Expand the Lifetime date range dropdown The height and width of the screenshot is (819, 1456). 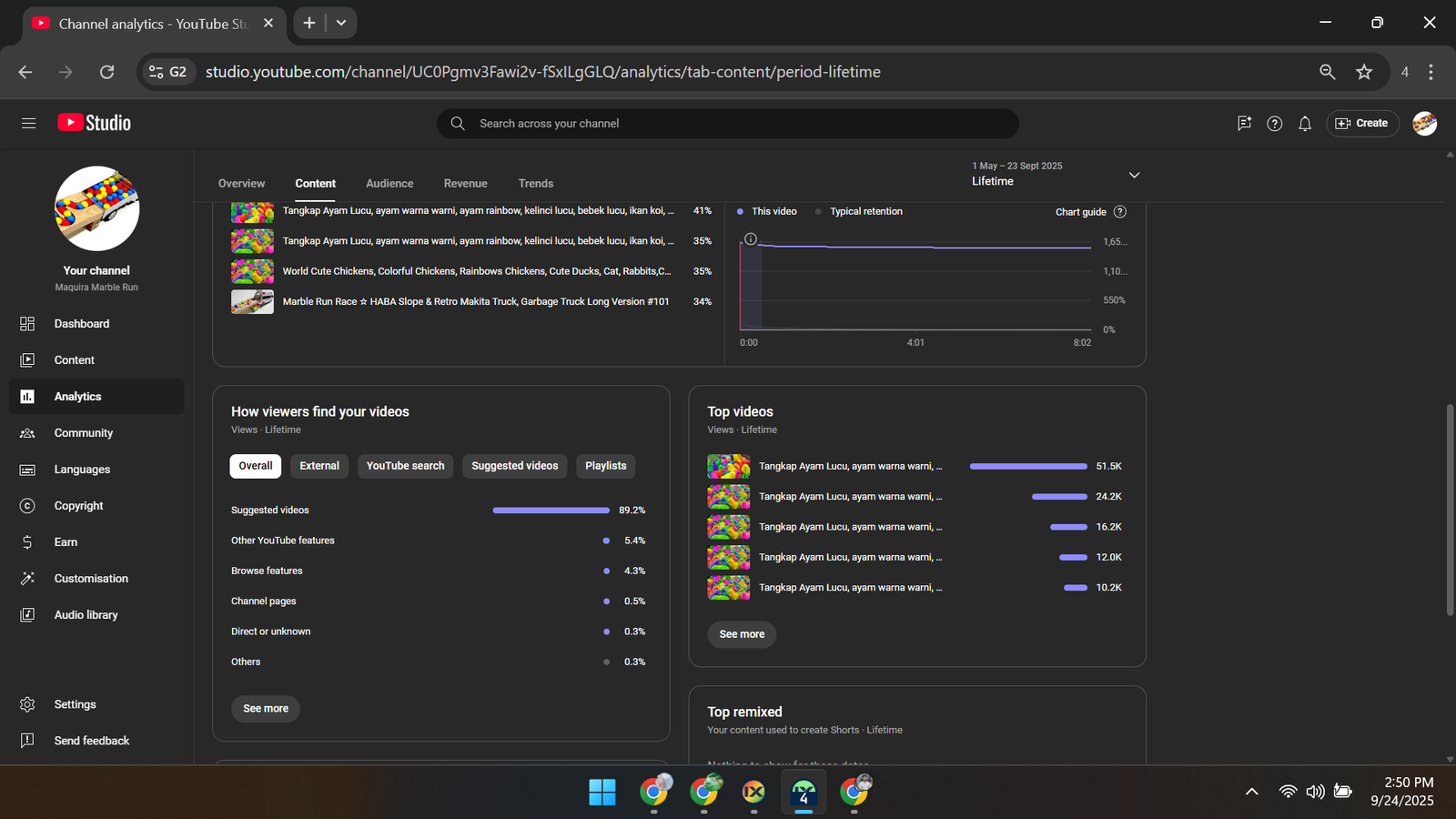[1134, 175]
